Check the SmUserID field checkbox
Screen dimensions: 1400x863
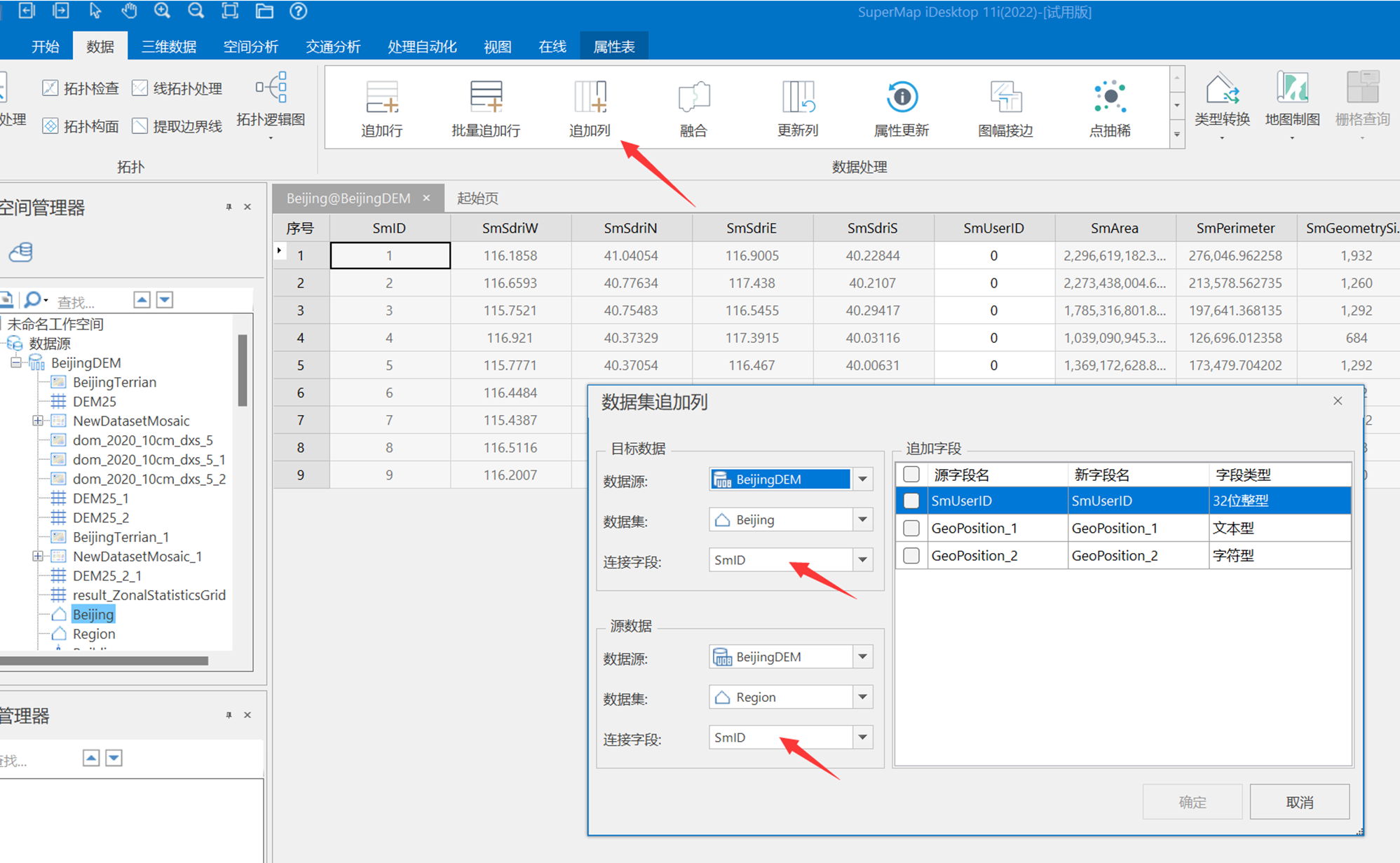click(911, 501)
